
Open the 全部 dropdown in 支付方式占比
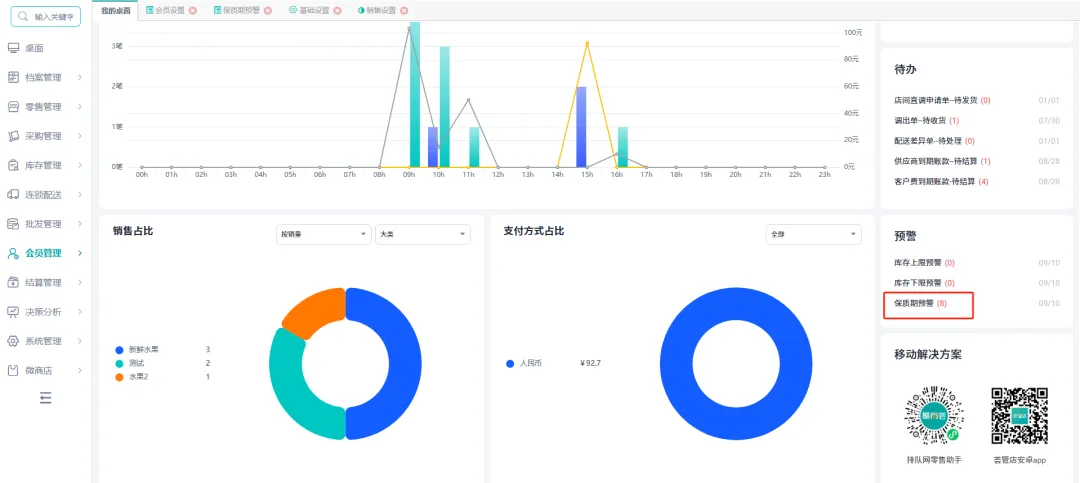click(x=813, y=234)
